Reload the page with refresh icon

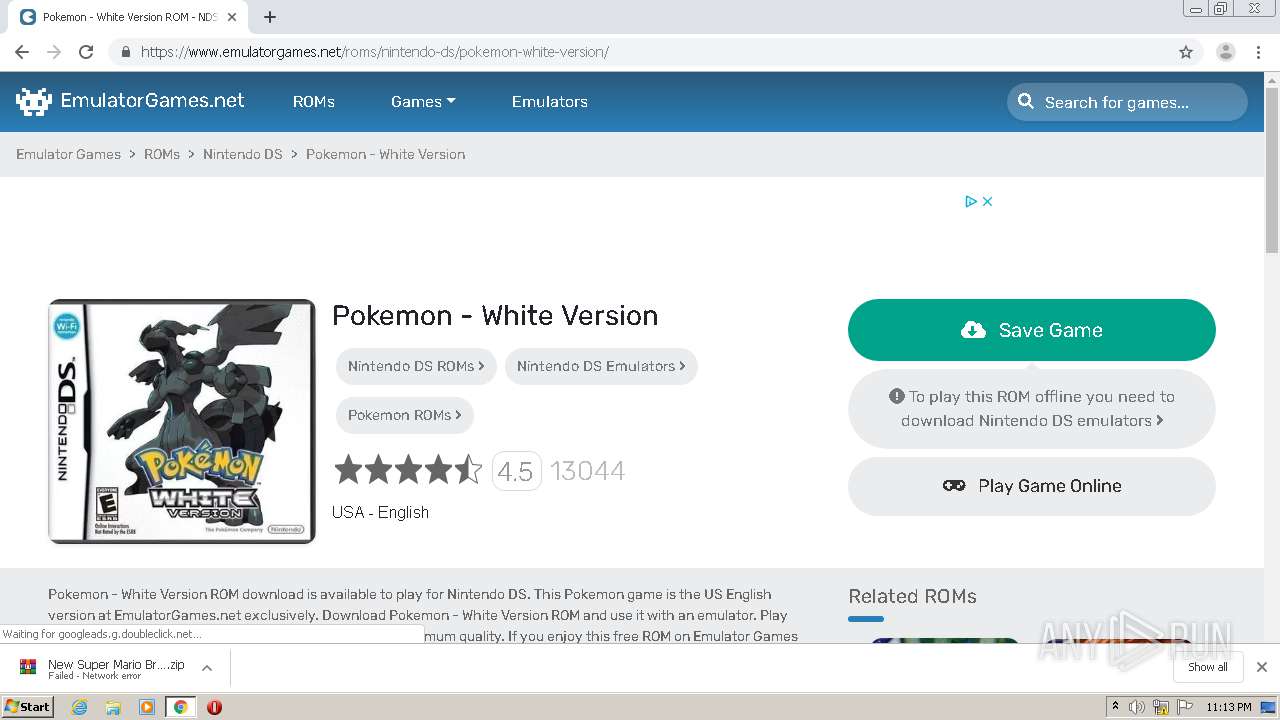tap(86, 52)
